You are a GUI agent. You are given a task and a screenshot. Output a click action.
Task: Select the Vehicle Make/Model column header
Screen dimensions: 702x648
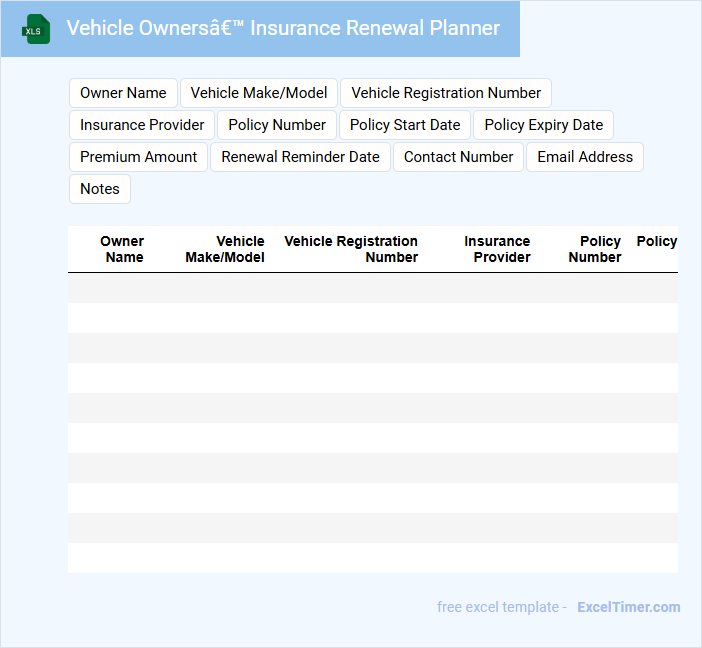225,249
